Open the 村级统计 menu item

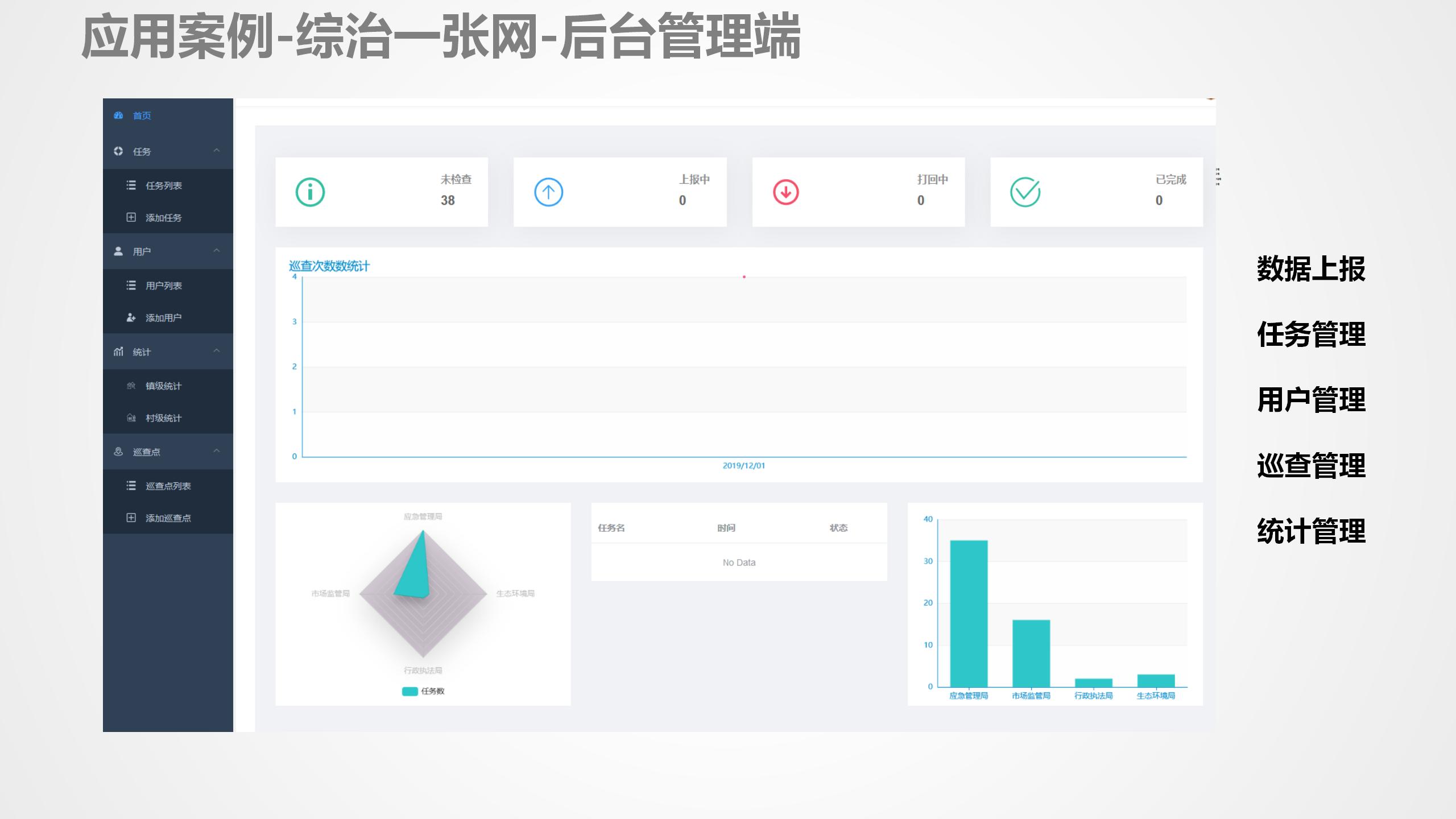point(165,418)
